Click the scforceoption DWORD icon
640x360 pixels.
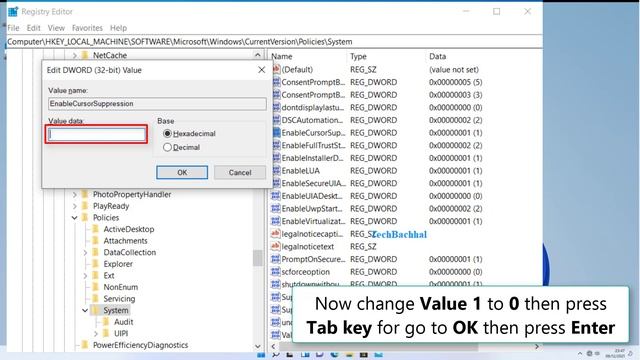tap(276, 272)
